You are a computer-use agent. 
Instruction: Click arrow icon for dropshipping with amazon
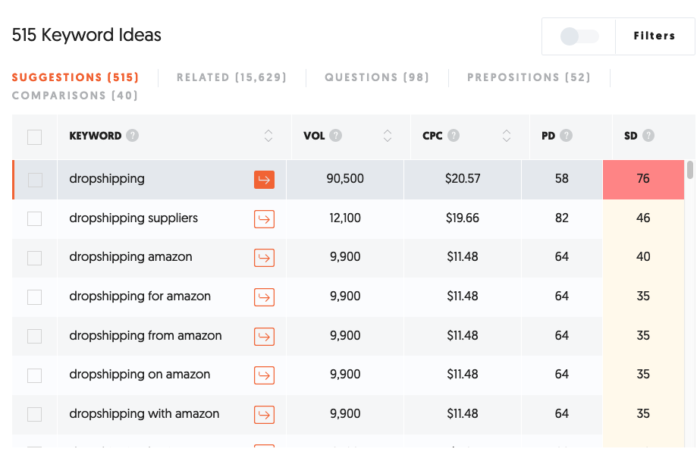[264, 414]
